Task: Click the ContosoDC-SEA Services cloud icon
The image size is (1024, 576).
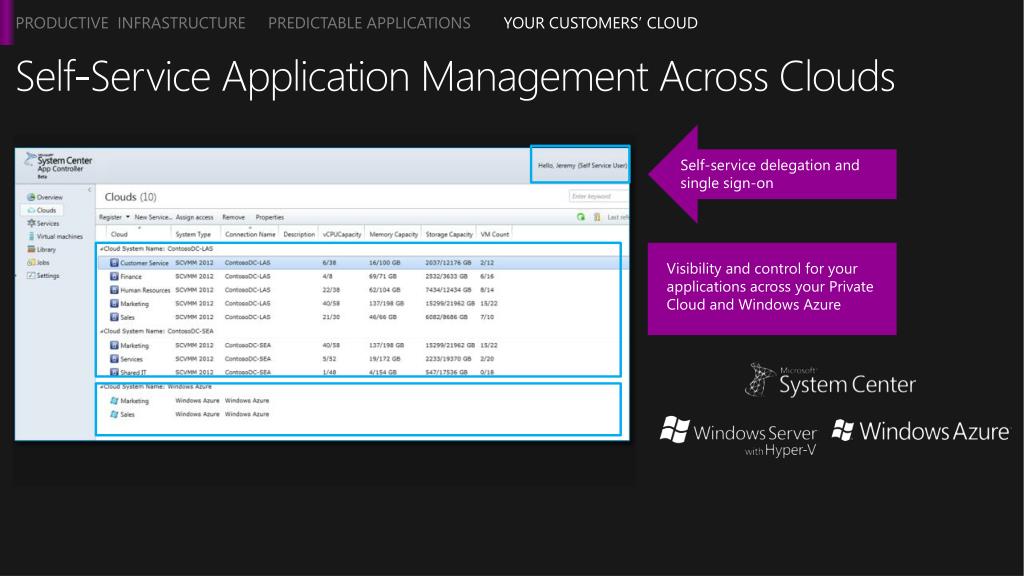Action: 114,359
